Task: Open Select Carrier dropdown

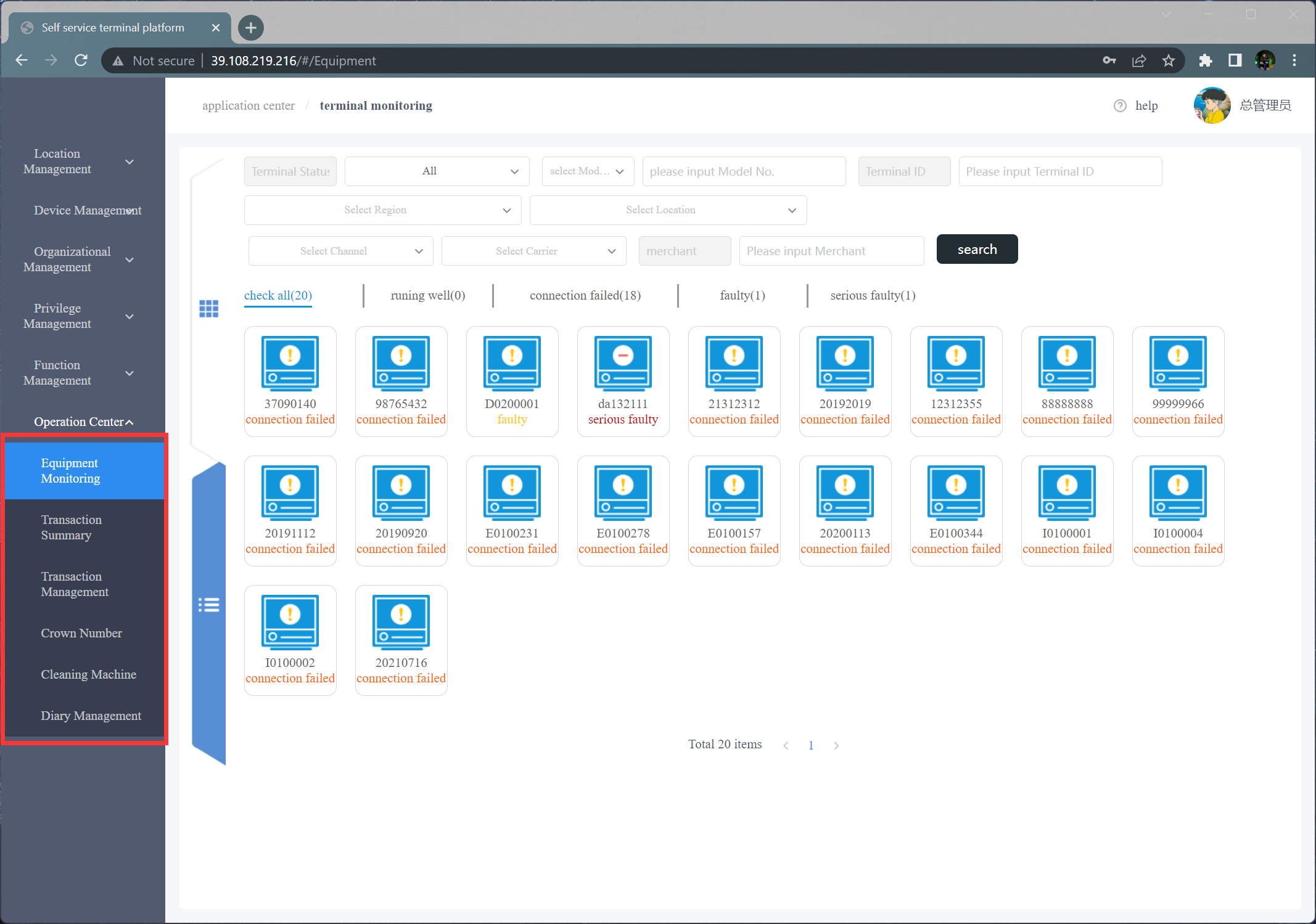Action: [x=533, y=251]
